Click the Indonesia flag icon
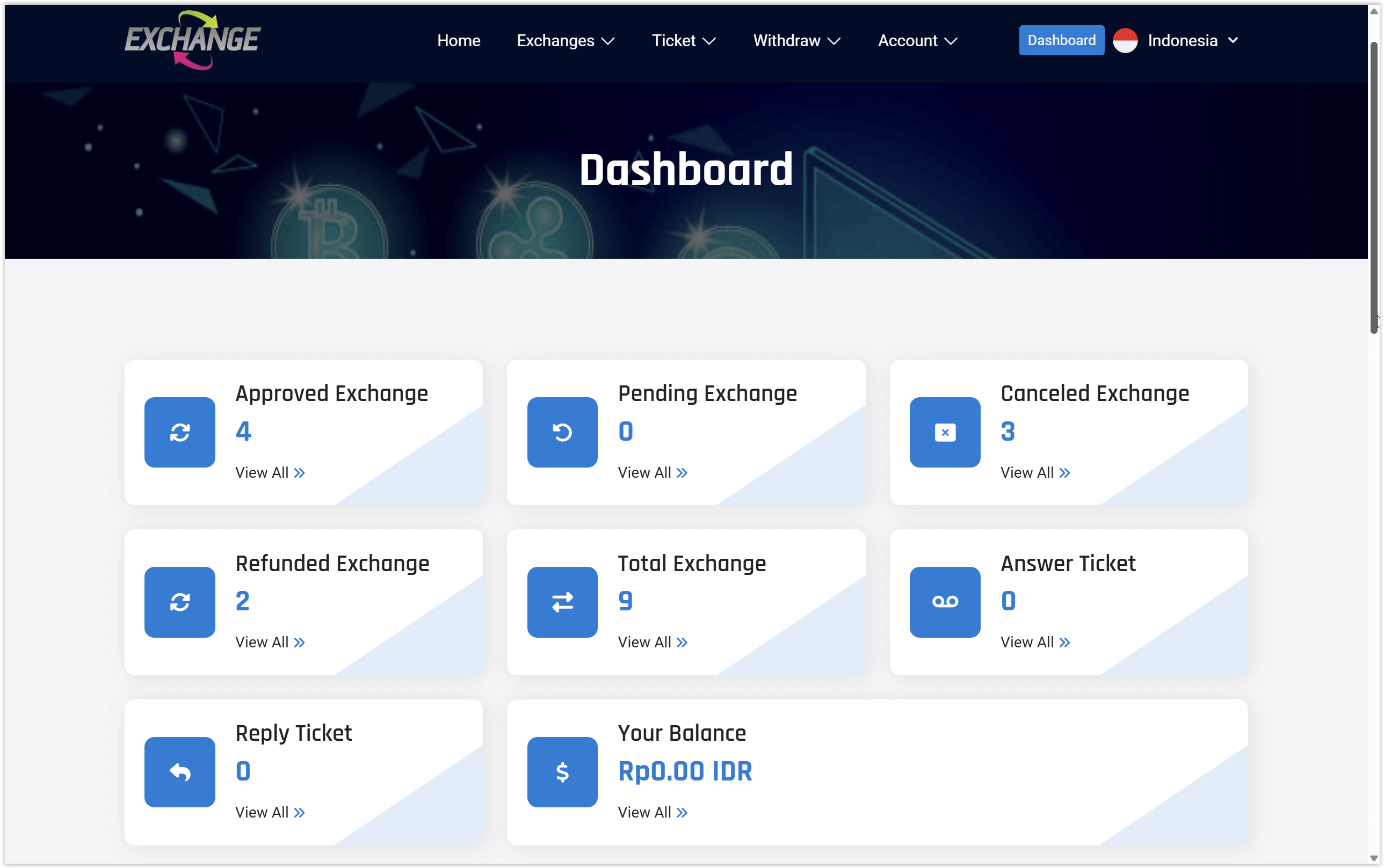The image size is (1384, 868). point(1125,40)
